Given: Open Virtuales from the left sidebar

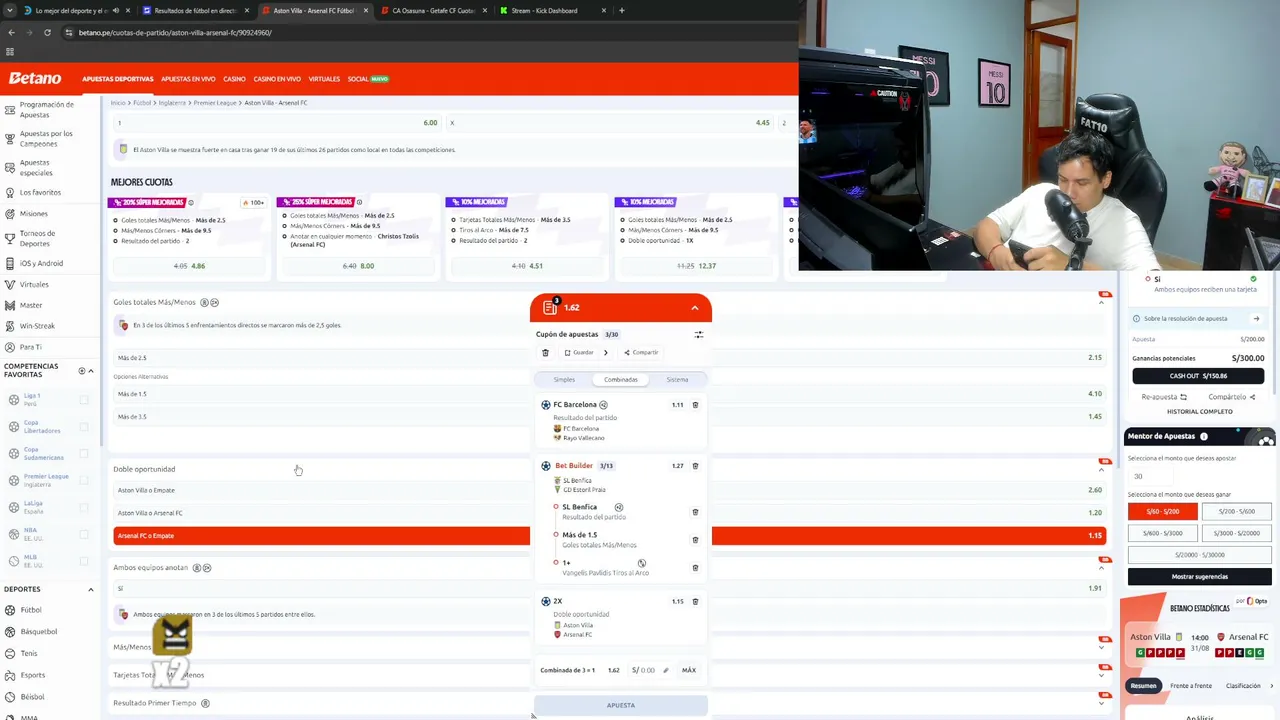Looking at the screenshot, I should [x=34, y=284].
